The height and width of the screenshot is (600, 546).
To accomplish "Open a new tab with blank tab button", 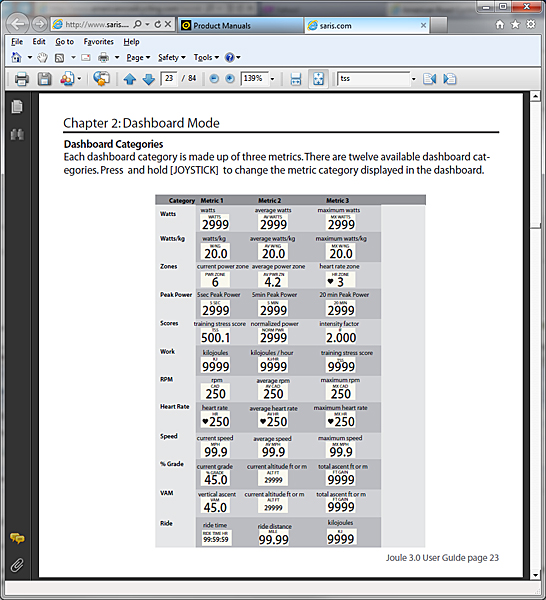I will 439,25.
